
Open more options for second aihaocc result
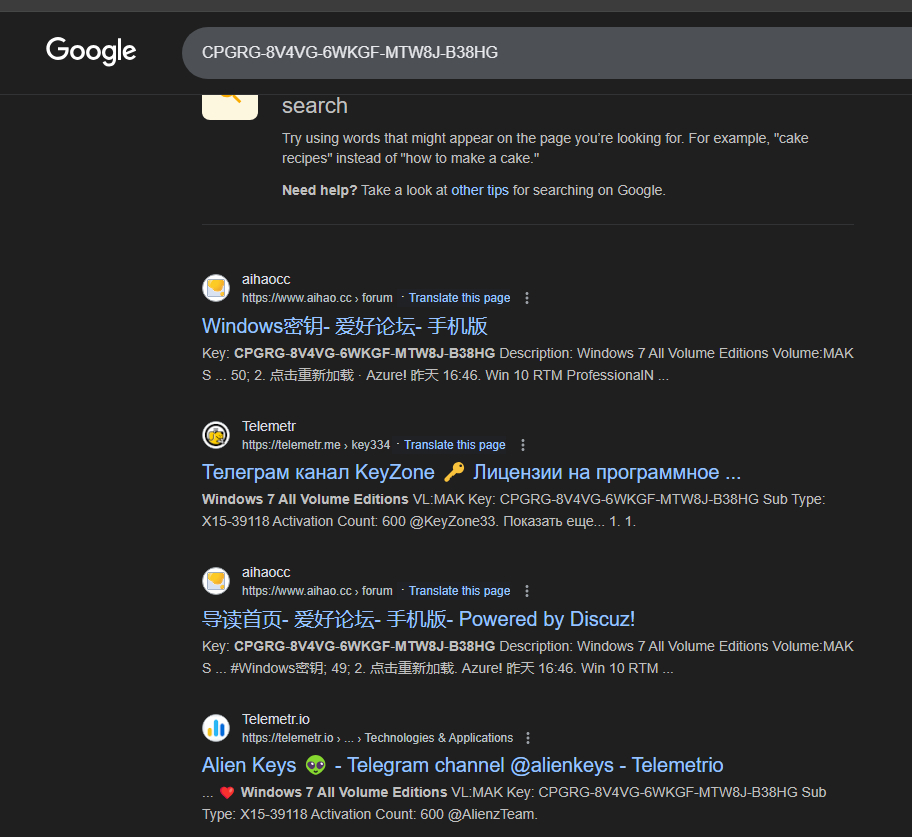tap(527, 591)
